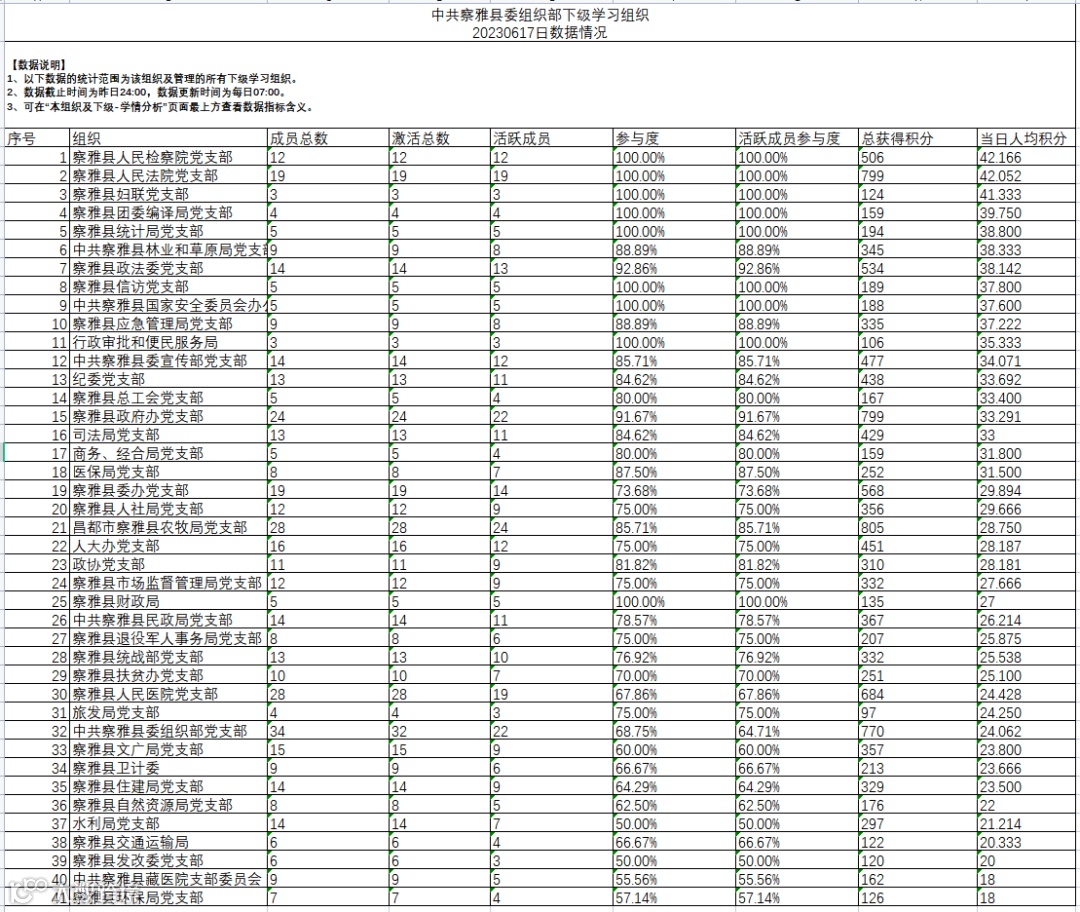Select the cell 察雅县扶贫办党支部
This screenshot has width=1080, height=912.
pyautogui.click(x=169, y=676)
